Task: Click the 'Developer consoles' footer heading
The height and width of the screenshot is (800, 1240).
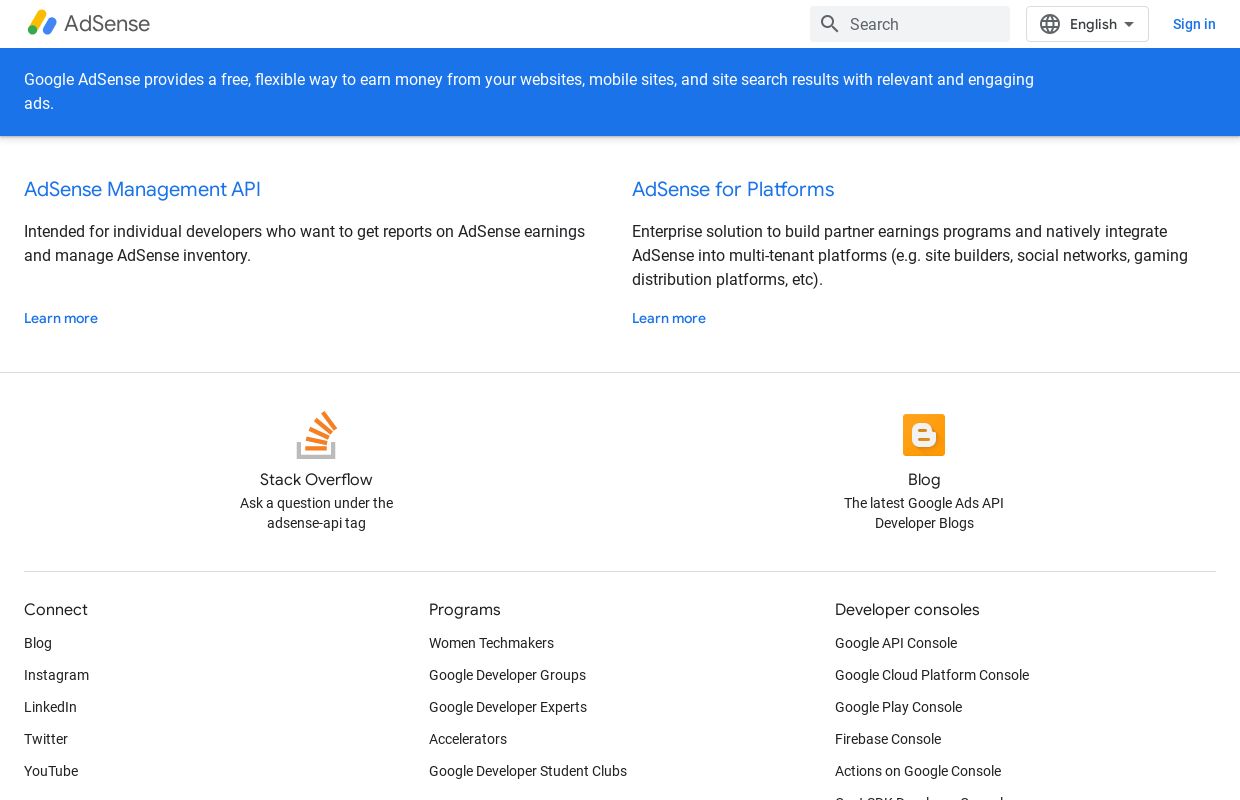Action: pos(907,609)
